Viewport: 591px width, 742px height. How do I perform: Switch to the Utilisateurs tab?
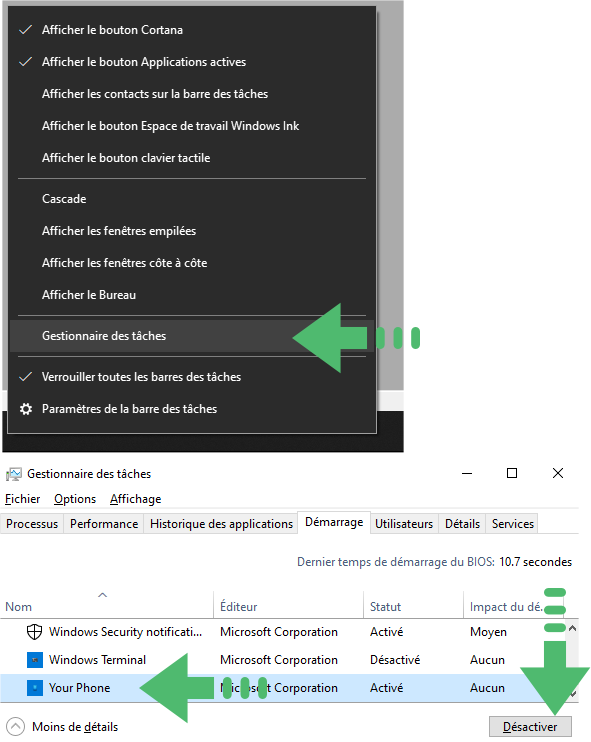(404, 524)
